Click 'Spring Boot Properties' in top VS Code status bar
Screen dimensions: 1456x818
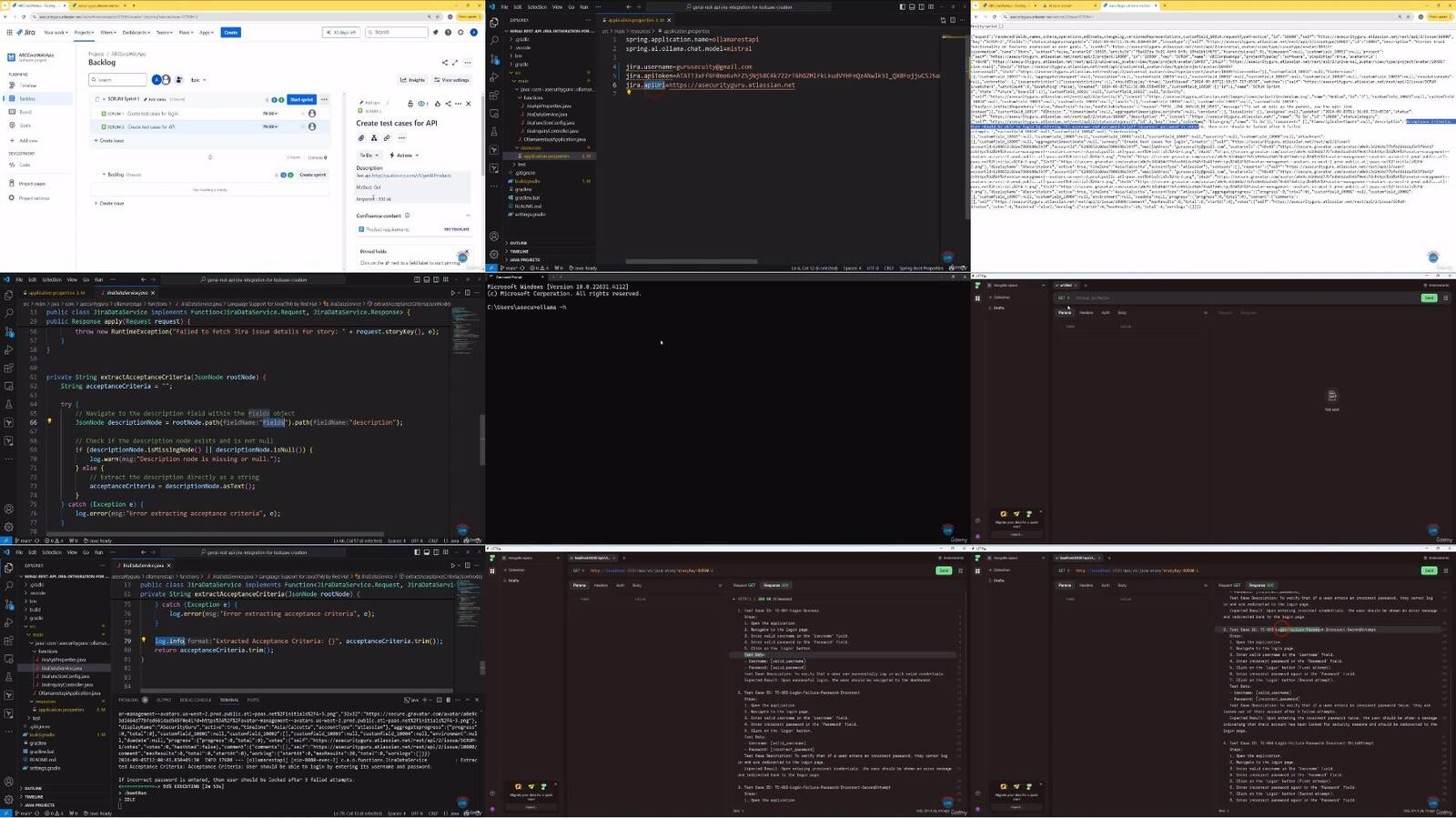tap(921, 268)
